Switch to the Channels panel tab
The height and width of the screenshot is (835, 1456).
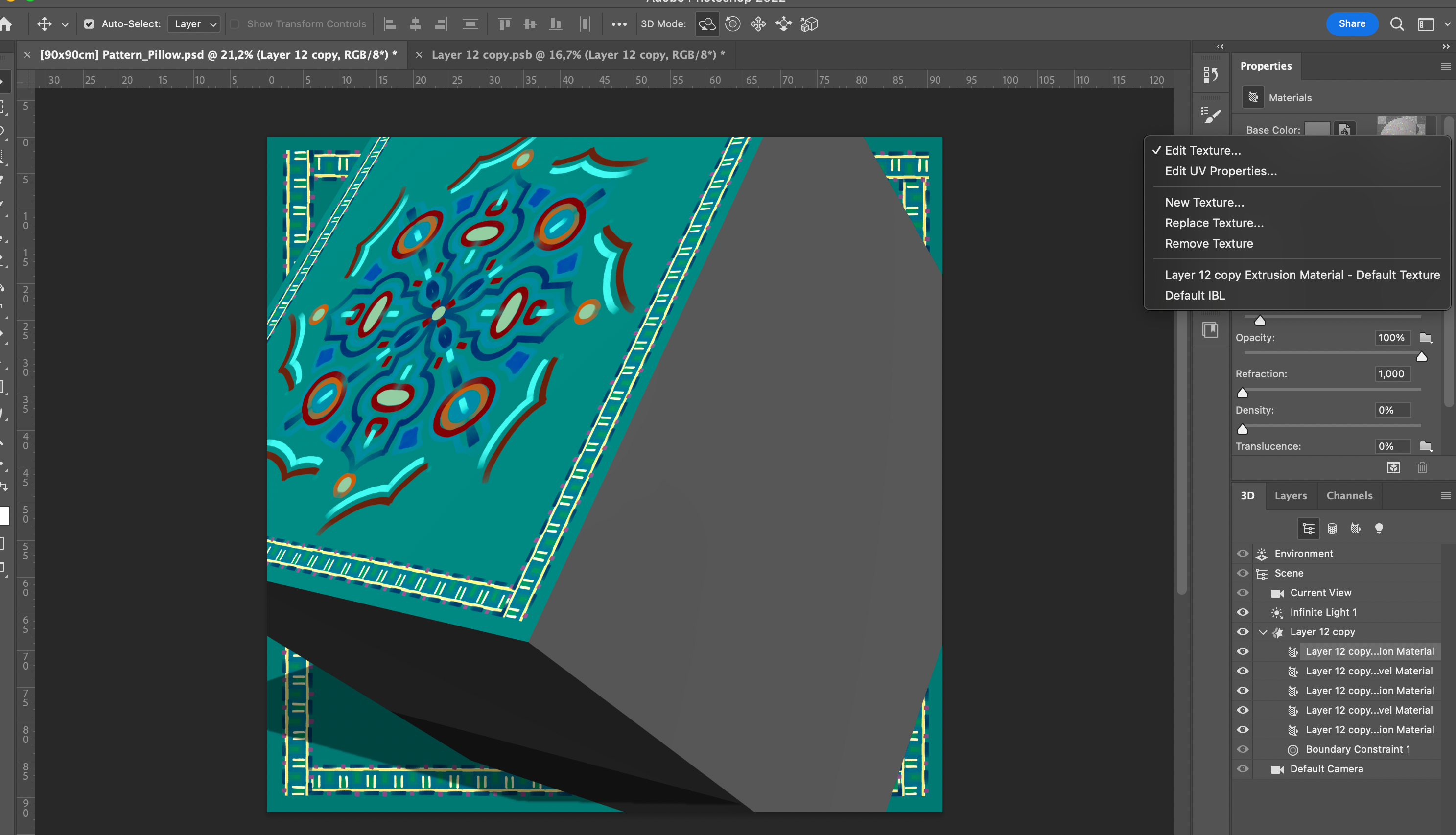(x=1349, y=495)
